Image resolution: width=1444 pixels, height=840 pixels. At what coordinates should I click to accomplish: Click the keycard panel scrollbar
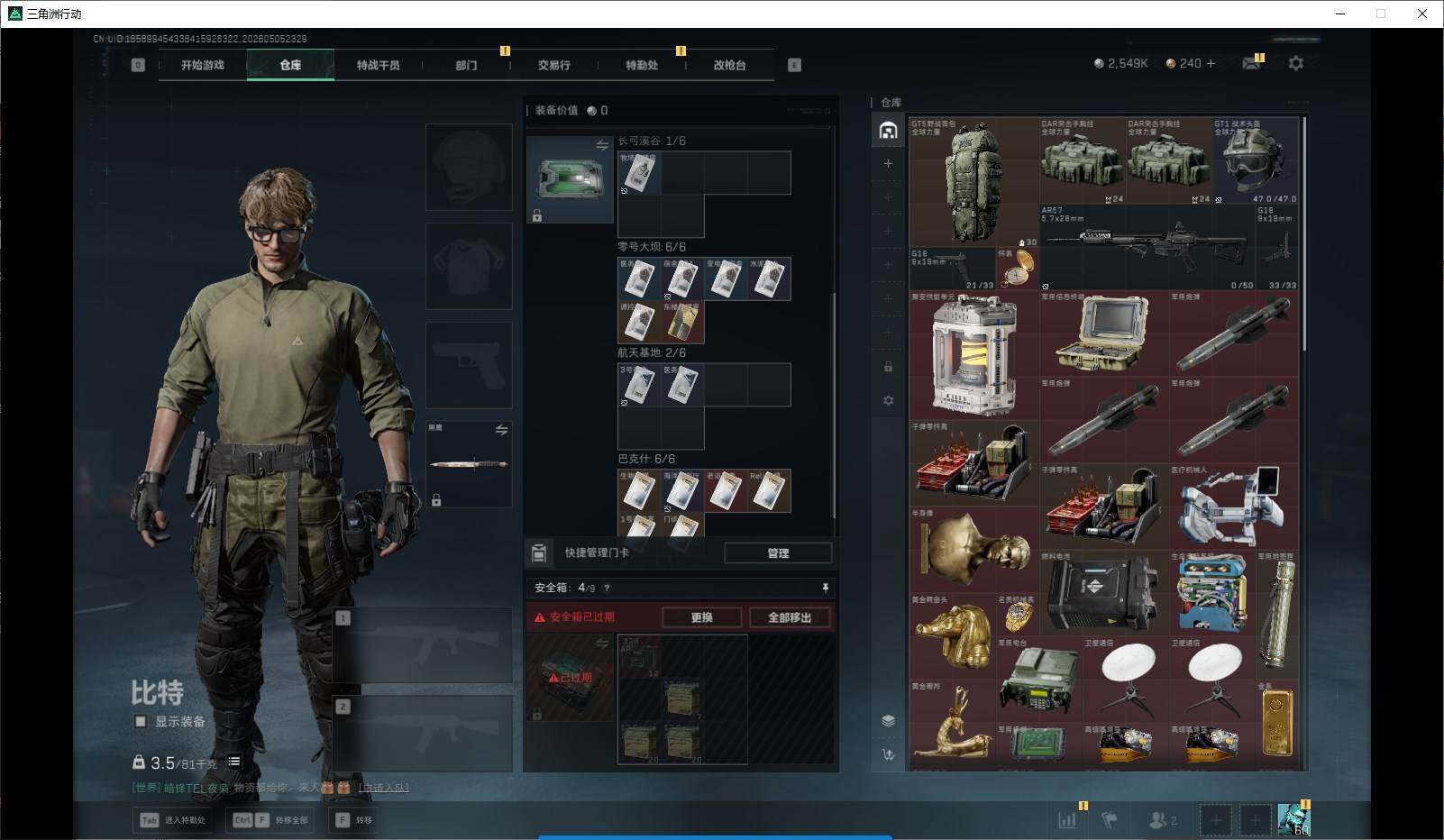[x=834, y=406]
